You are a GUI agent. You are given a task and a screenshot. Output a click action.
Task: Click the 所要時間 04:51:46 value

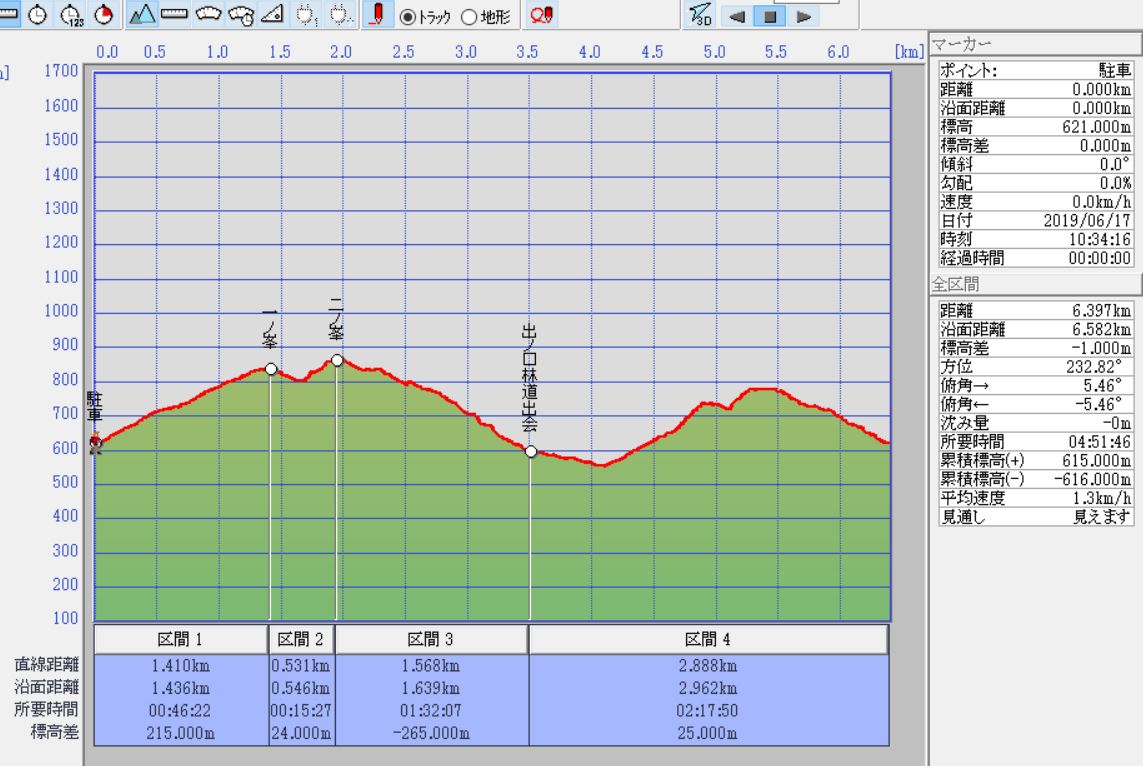(1100, 442)
